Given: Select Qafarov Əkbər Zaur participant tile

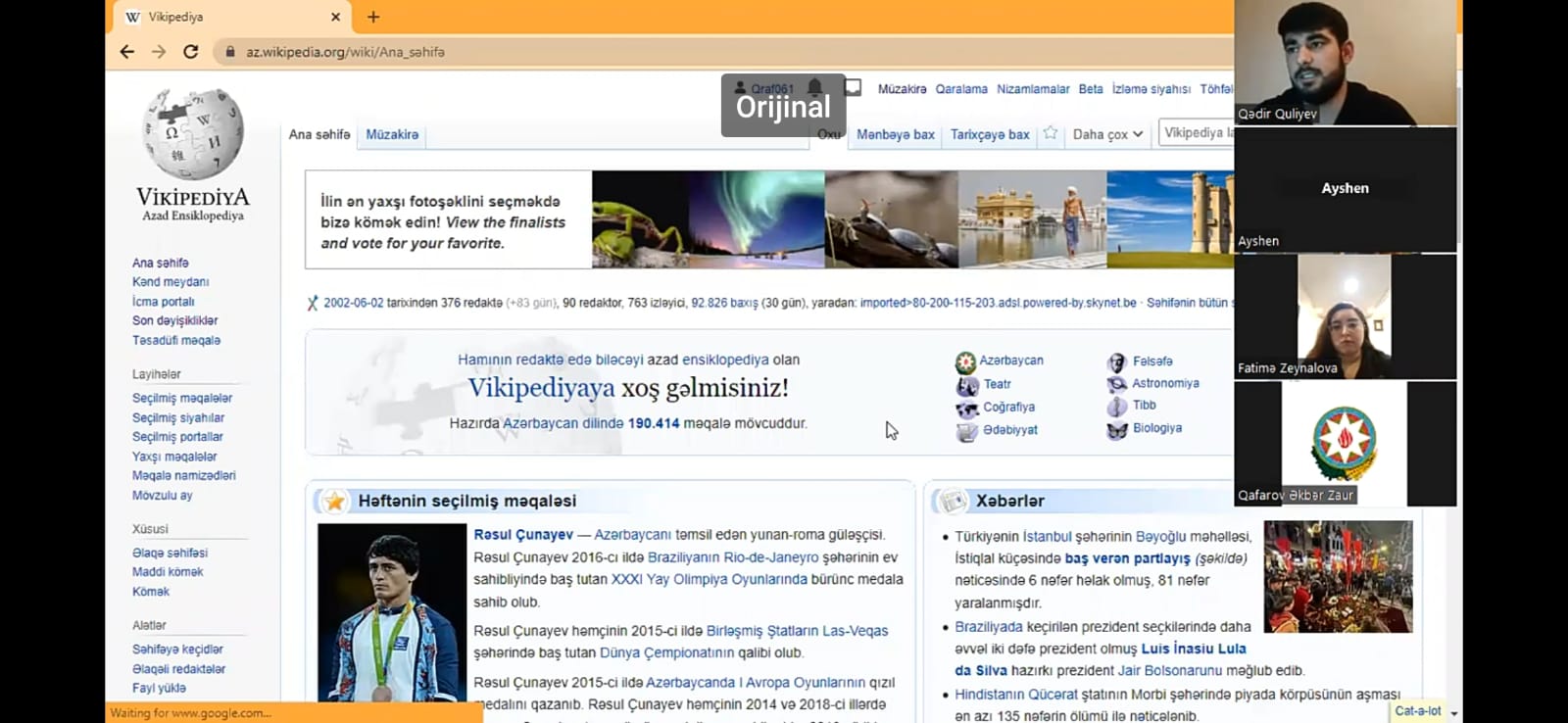Looking at the screenshot, I should pos(1346,444).
